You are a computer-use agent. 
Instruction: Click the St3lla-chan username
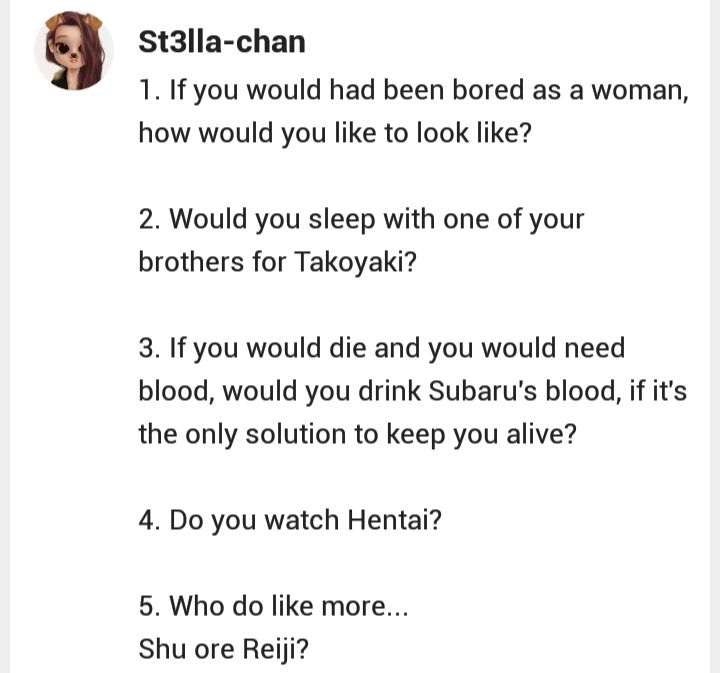(x=222, y=42)
